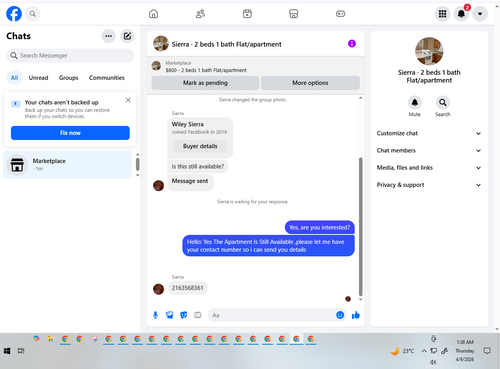The width and height of the screenshot is (500, 369).
Task: Open File Explorer on the taskbar
Action: point(51,339)
